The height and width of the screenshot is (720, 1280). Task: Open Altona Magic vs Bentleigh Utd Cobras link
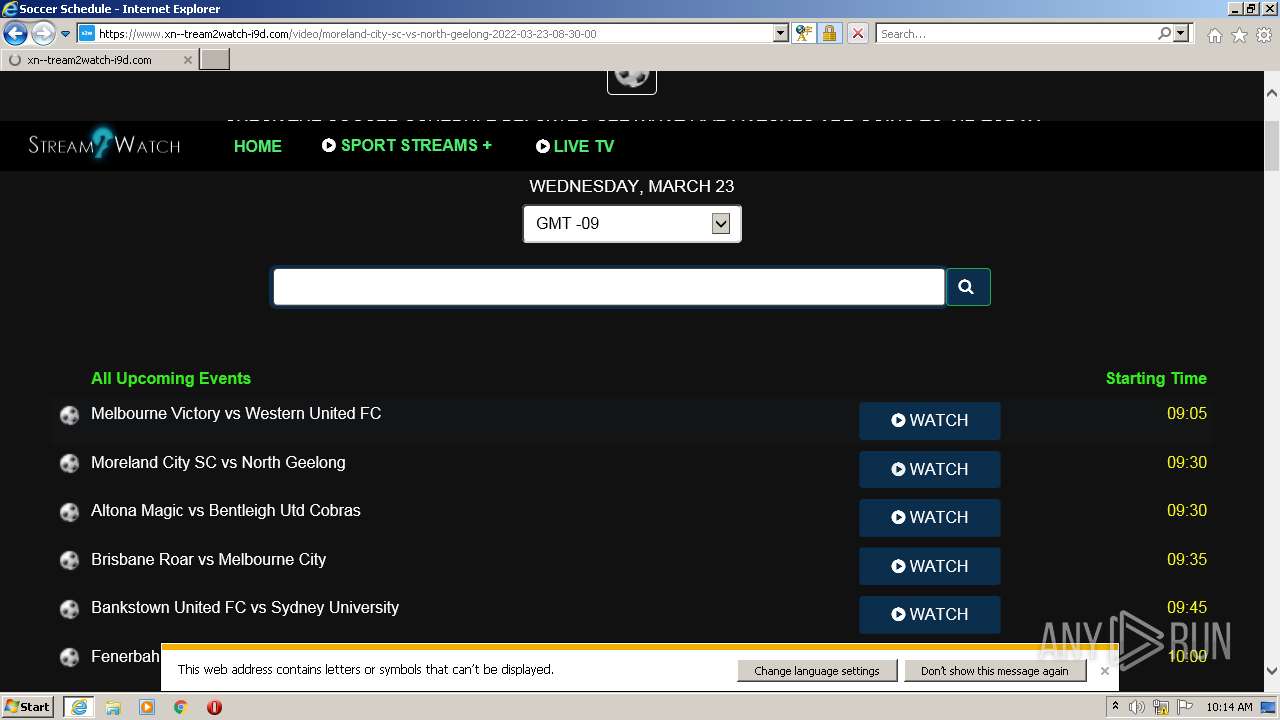(x=226, y=510)
